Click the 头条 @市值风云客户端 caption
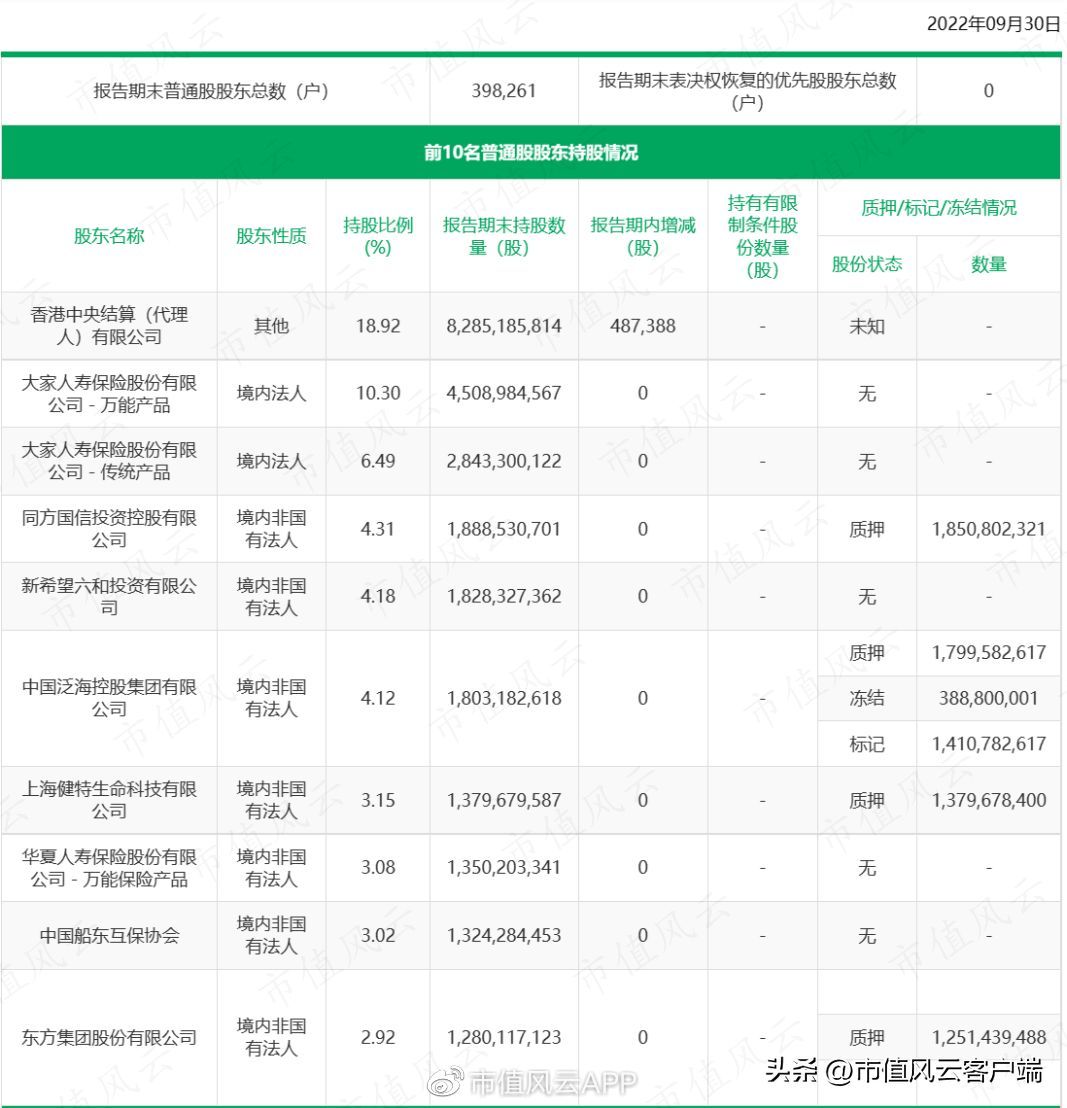This screenshot has height=1108, width=1067. point(905,1071)
